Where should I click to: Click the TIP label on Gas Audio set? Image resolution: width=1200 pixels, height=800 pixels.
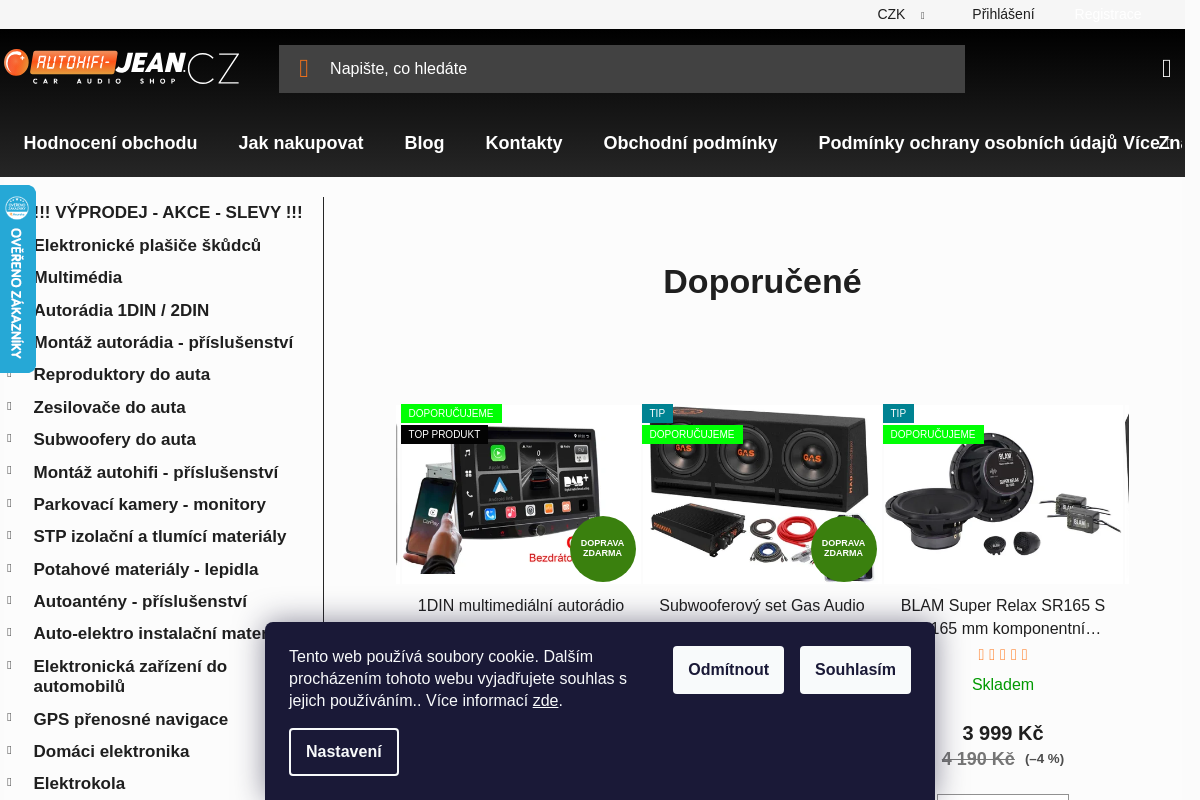657,414
